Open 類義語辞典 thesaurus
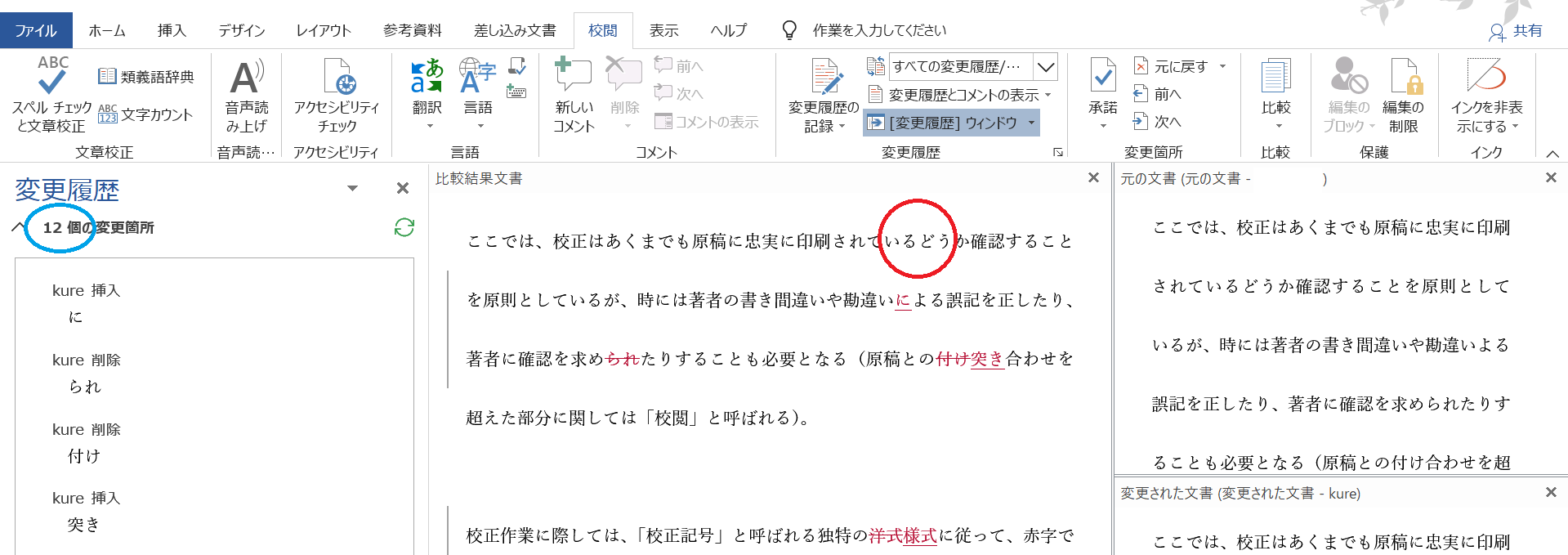 point(145,77)
